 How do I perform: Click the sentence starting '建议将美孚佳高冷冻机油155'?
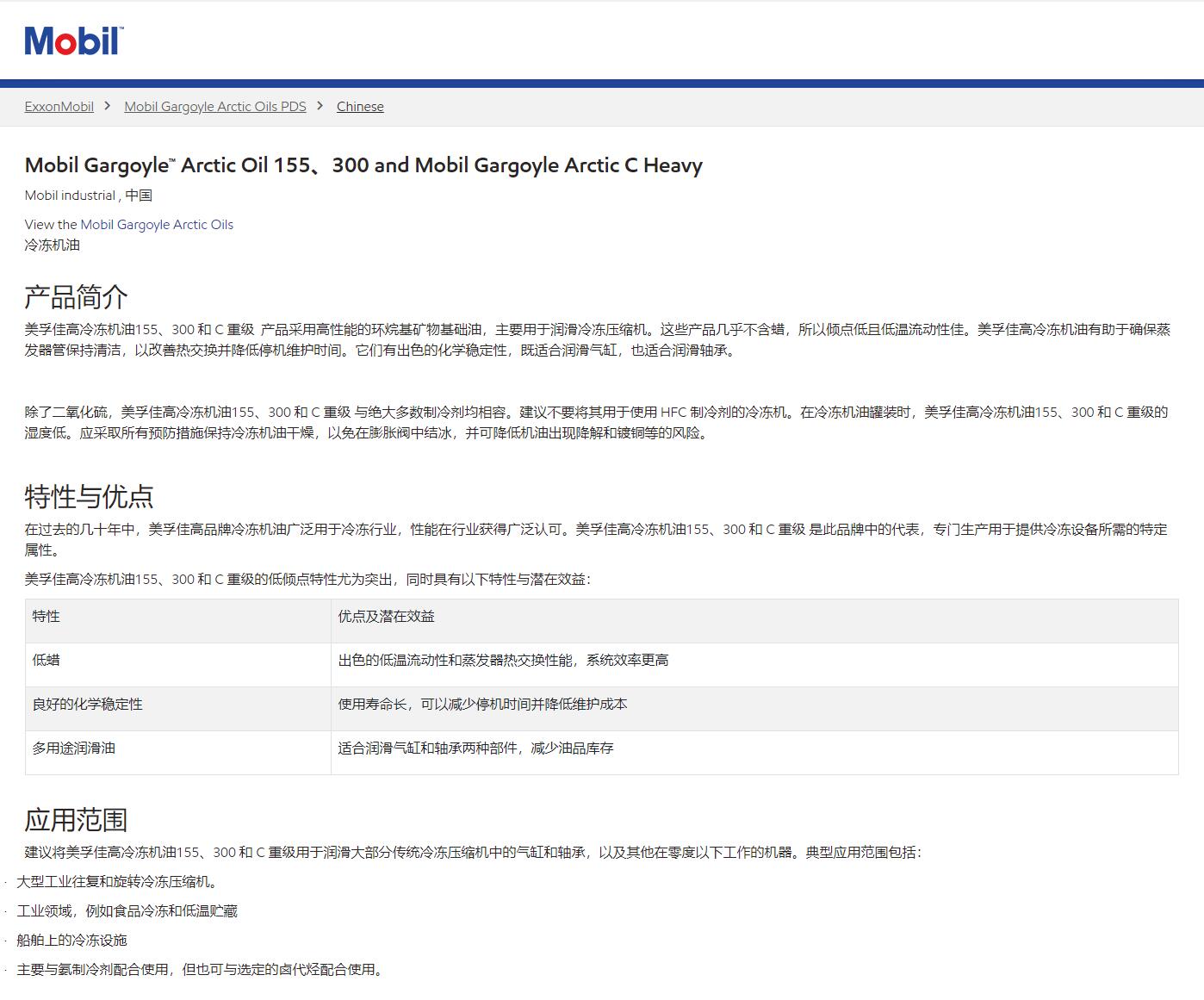click(x=473, y=853)
